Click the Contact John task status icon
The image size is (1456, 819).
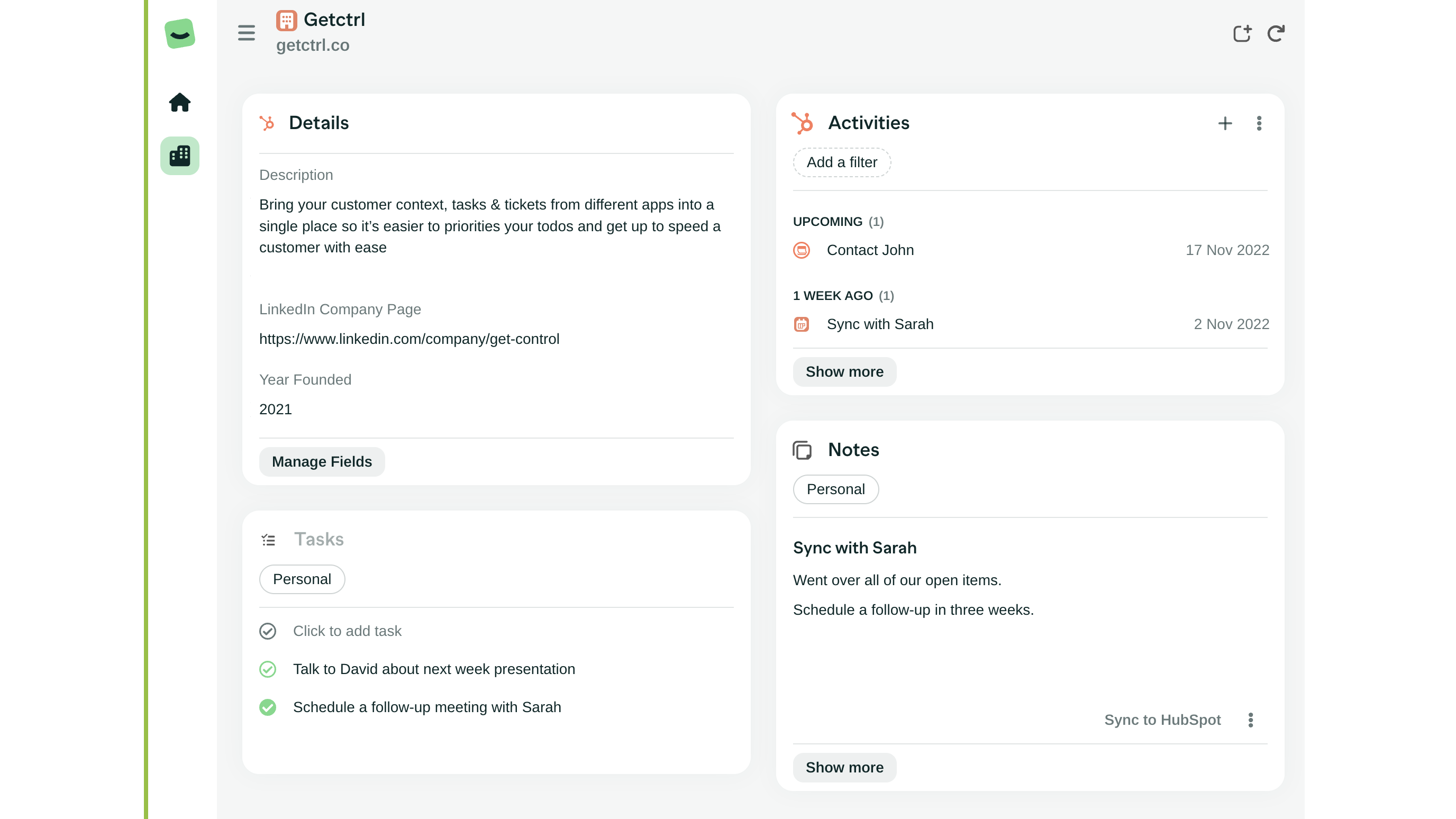click(x=802, y=250)
